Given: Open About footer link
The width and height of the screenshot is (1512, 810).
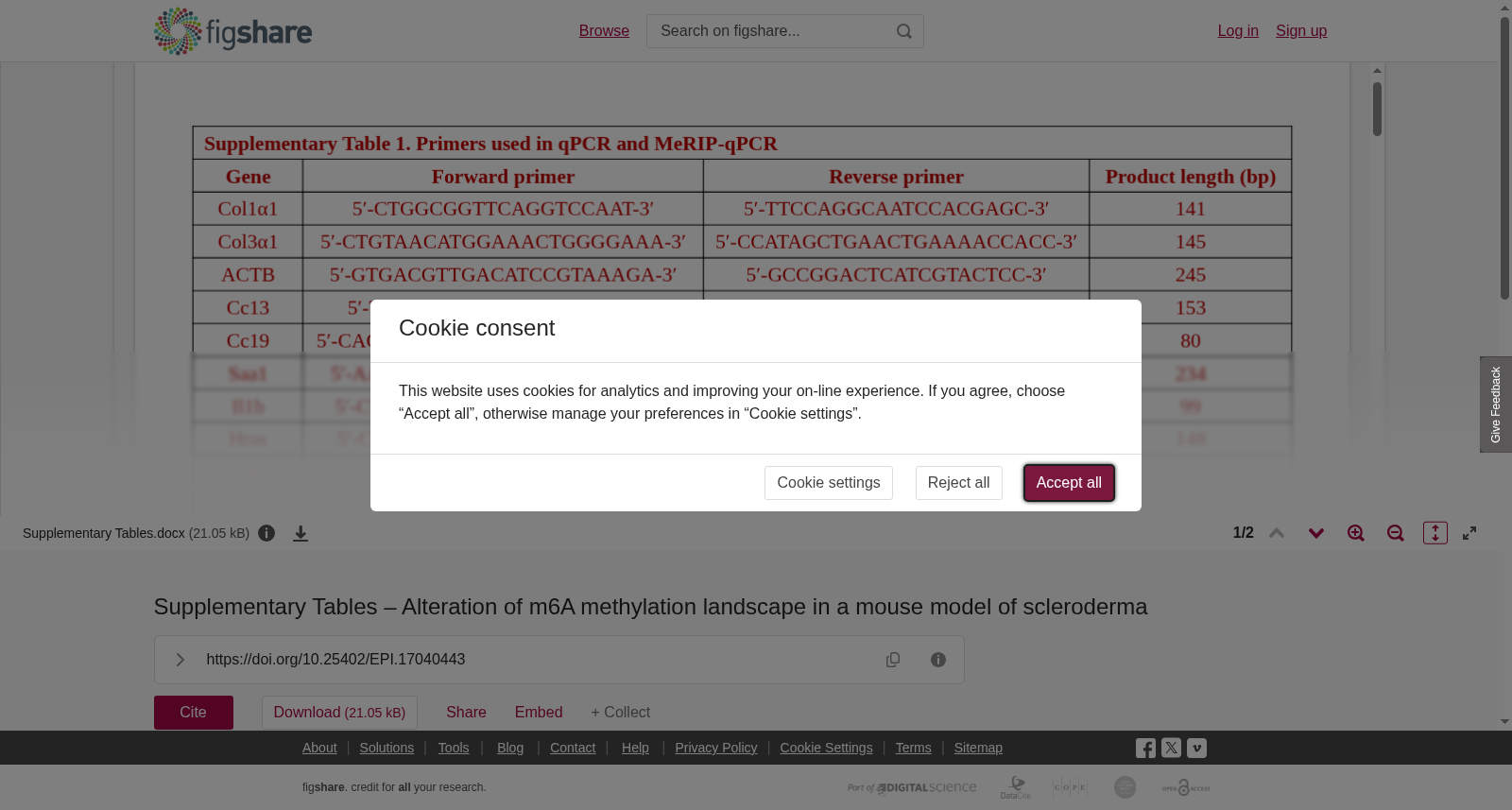Looking at the screenshot, I should click(319, 748).
